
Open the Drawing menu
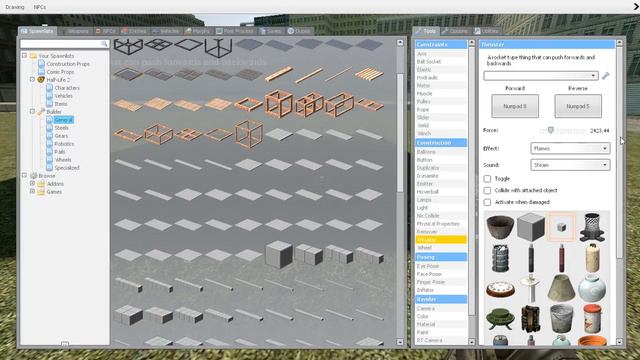pos(15,7)
